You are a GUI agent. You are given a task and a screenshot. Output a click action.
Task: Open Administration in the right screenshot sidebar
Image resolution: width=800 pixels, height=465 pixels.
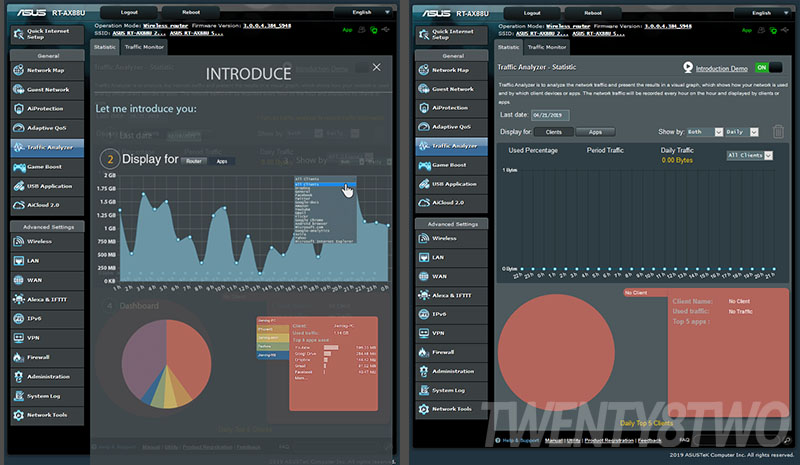coord(452,371)
